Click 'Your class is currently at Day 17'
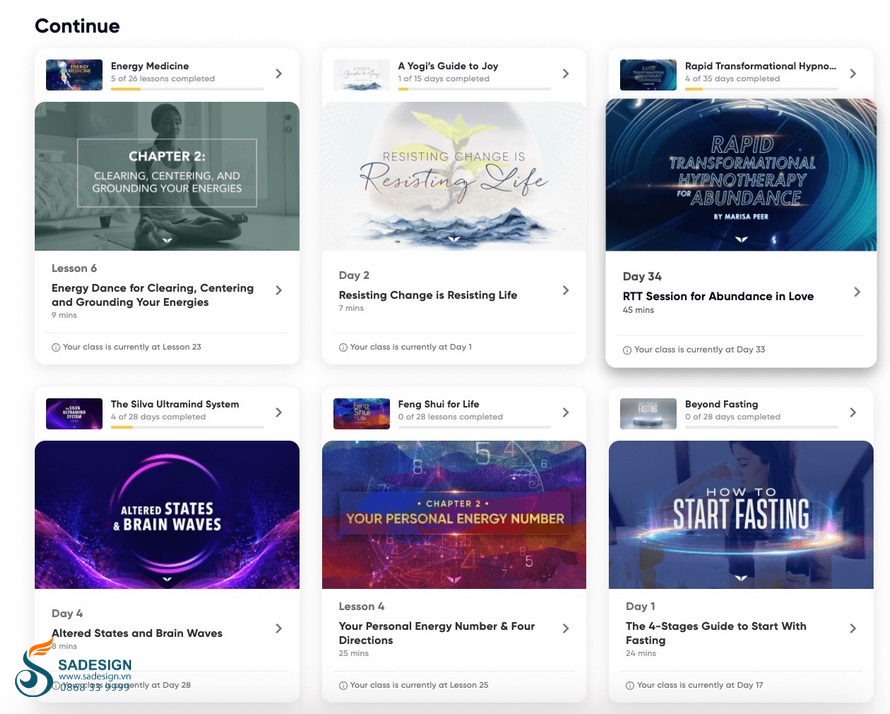This screenshot has width=890, height=714. tap(700, 686)
